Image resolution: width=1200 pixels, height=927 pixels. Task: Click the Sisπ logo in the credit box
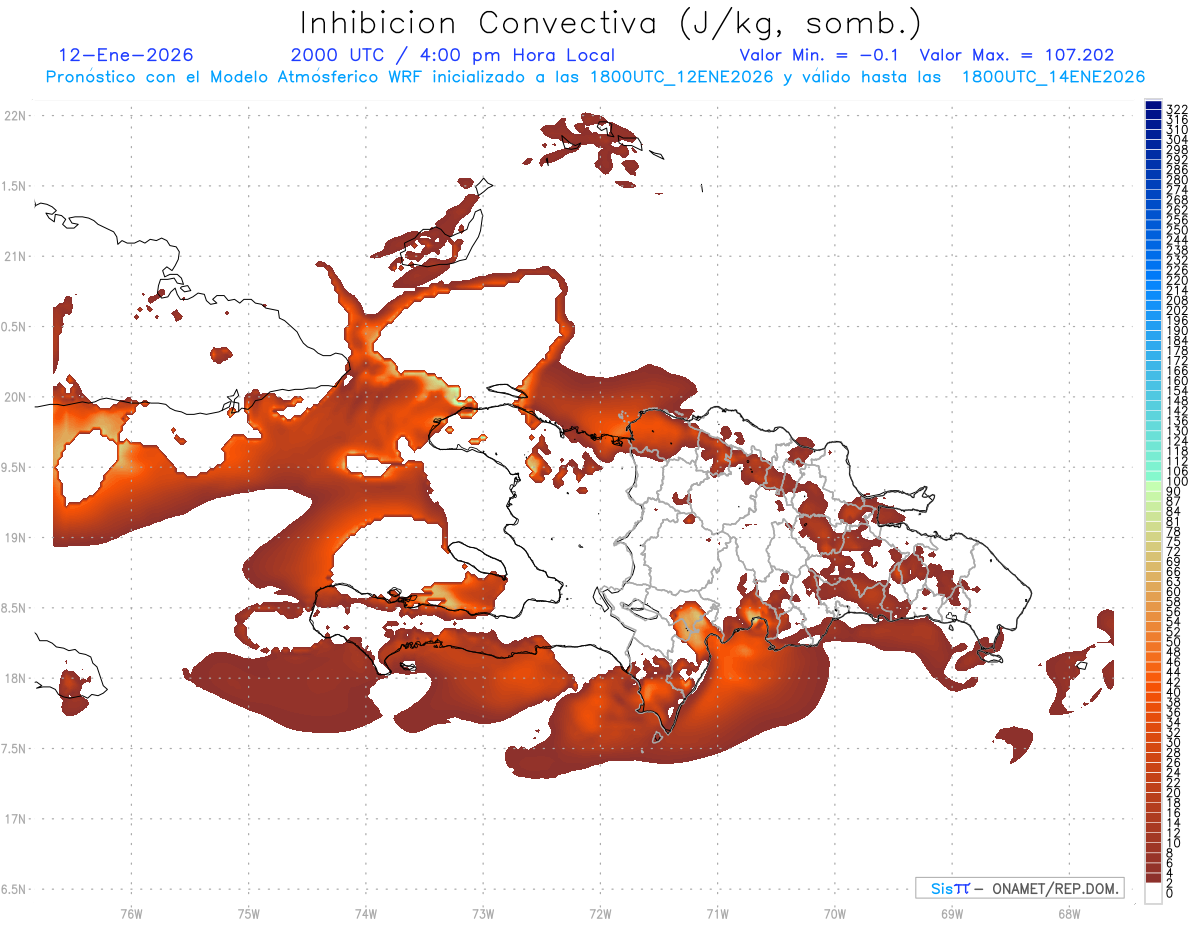(x=950, y=888)
